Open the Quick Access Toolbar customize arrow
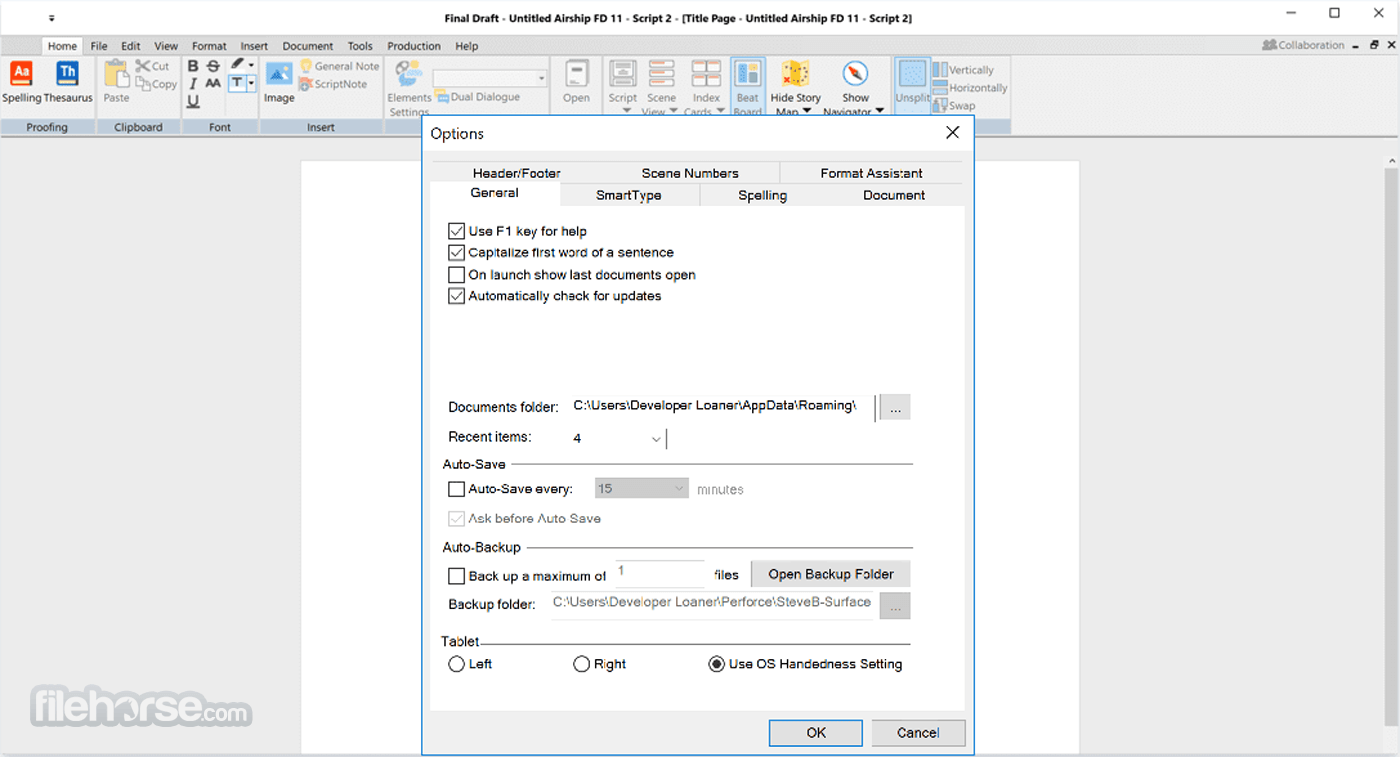 tap(51, 18)
